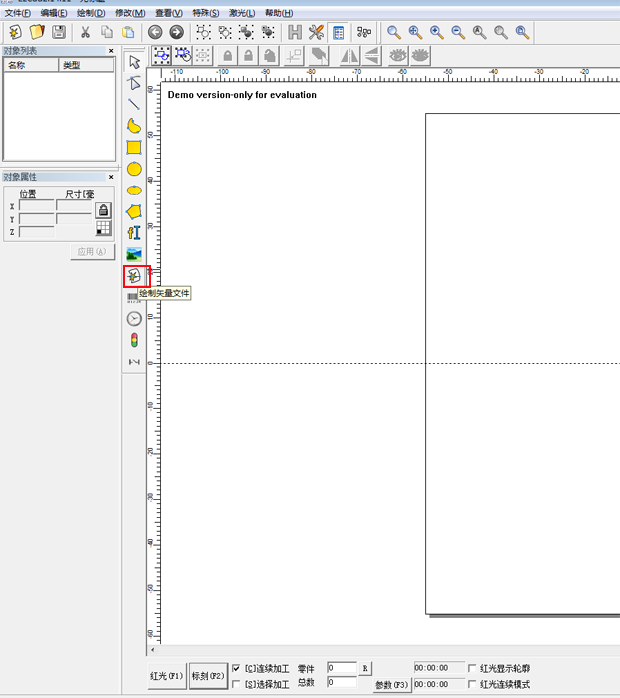Click the 类型 column header
This screenshot has height=698, width=620.
pos(86,65)
